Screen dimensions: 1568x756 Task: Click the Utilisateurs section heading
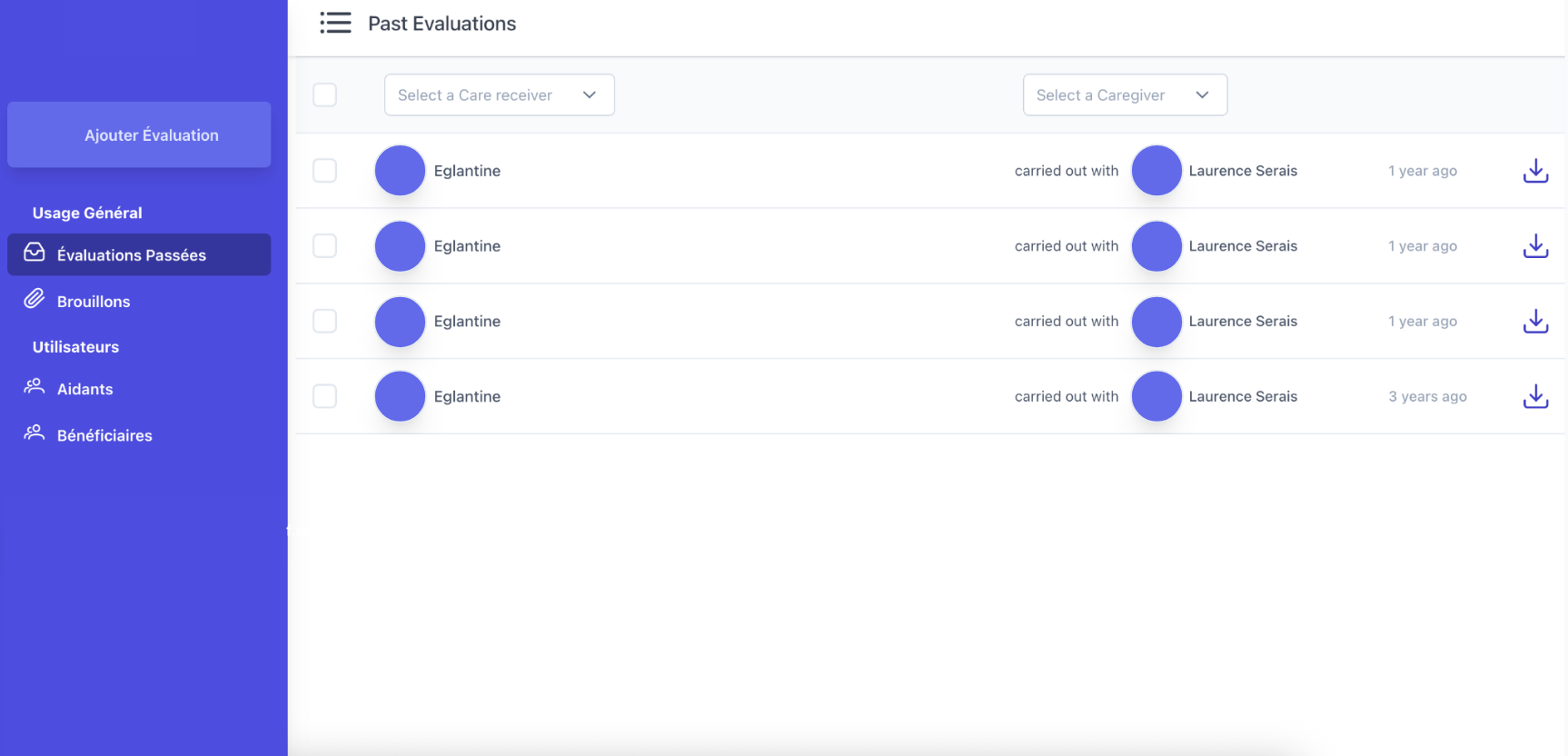[75, 347]
